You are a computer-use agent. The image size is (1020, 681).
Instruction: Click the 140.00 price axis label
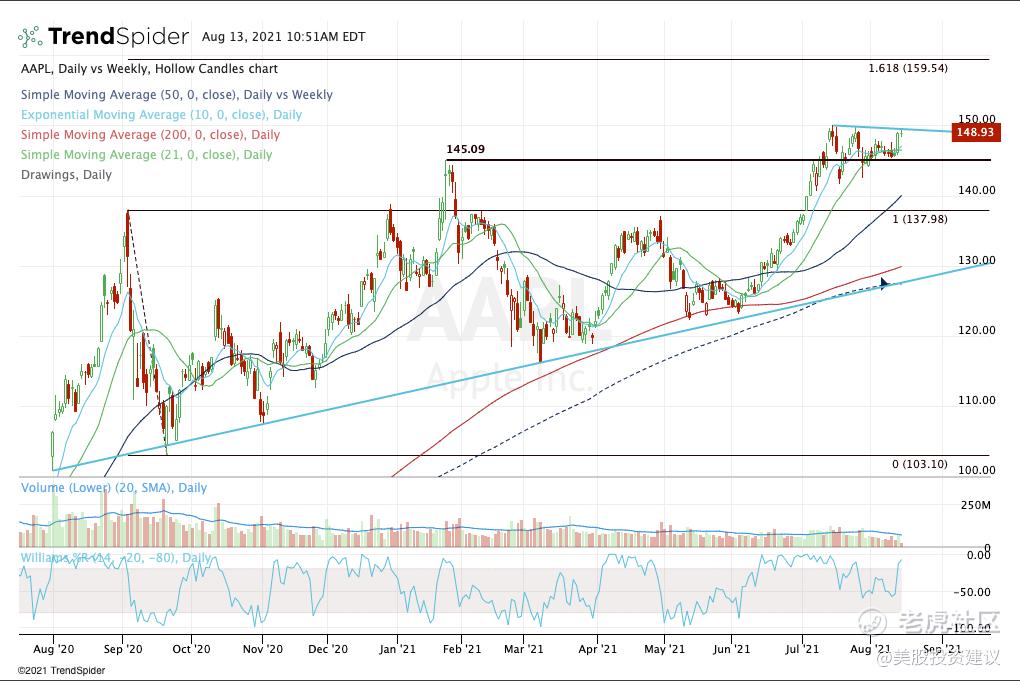pos(977,190)
